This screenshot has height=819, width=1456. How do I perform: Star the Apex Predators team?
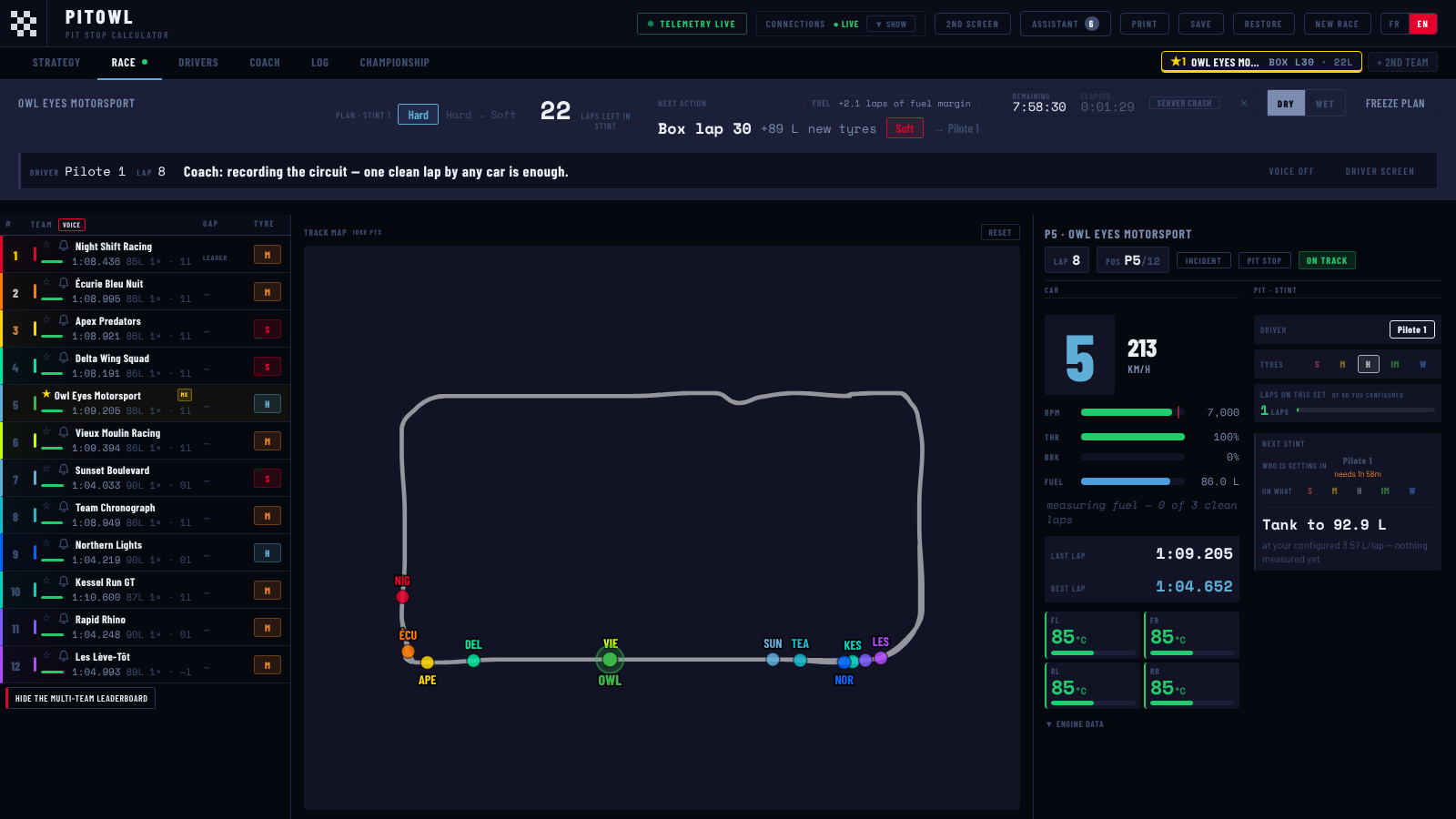(x=47, y=320)
